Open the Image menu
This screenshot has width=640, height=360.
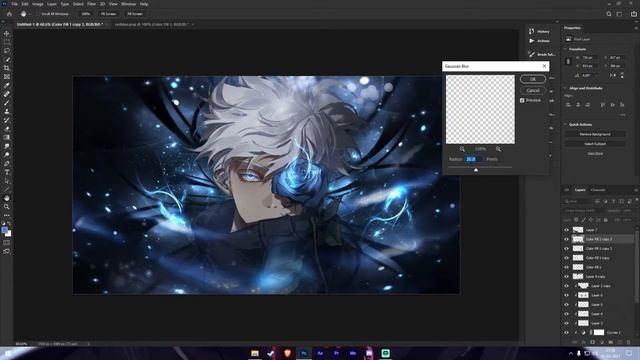click(x=37, y=4)
